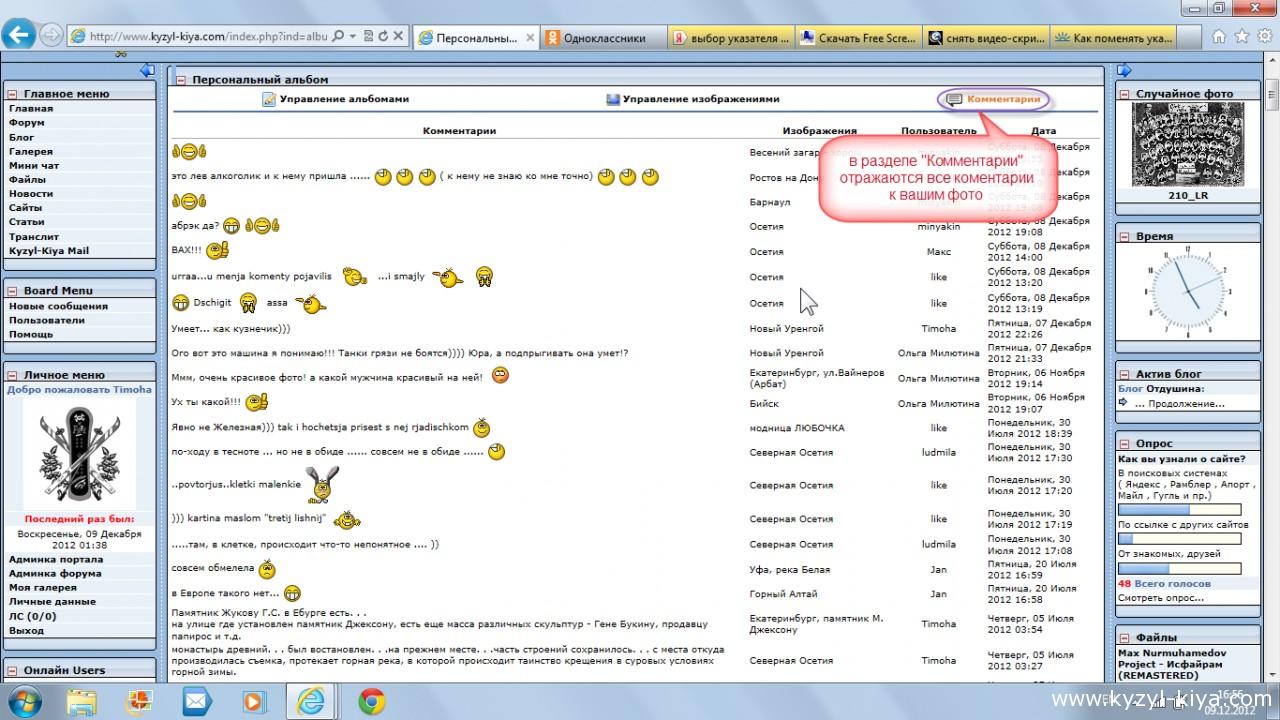Click the Управление изображениями icon
The width and height of the screenshot is (1280, 720).
[x=613, y=99]
